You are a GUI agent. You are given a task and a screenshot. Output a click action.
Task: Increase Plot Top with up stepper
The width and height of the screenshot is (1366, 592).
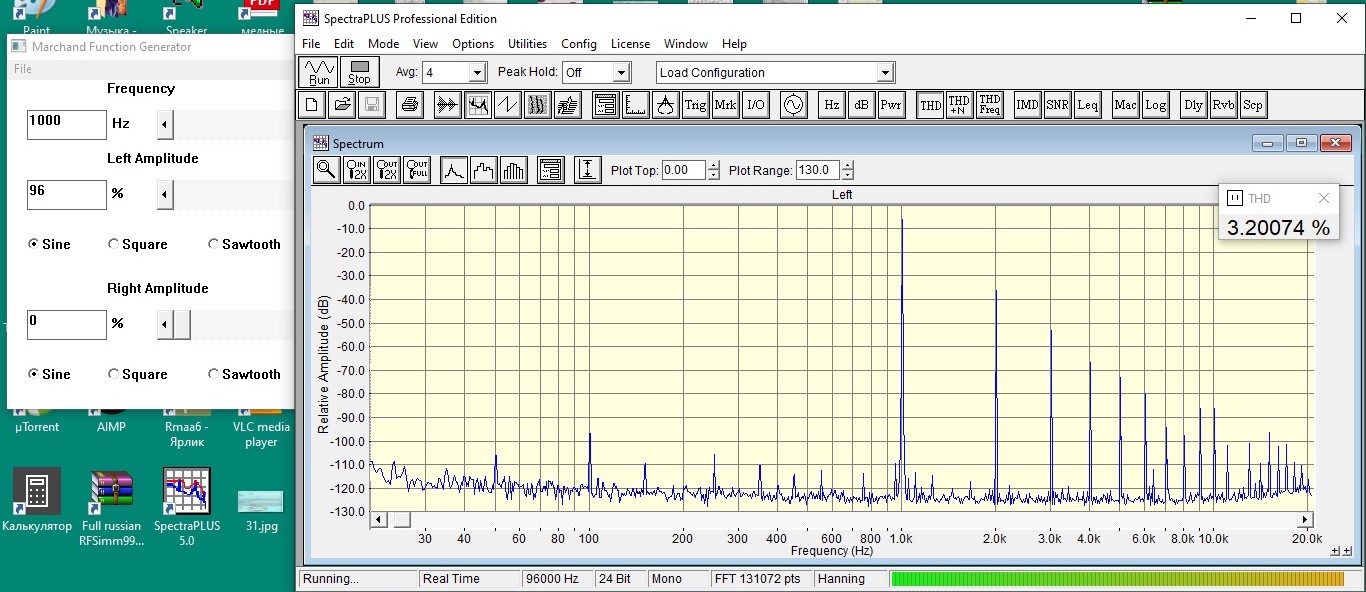[713, 166]
